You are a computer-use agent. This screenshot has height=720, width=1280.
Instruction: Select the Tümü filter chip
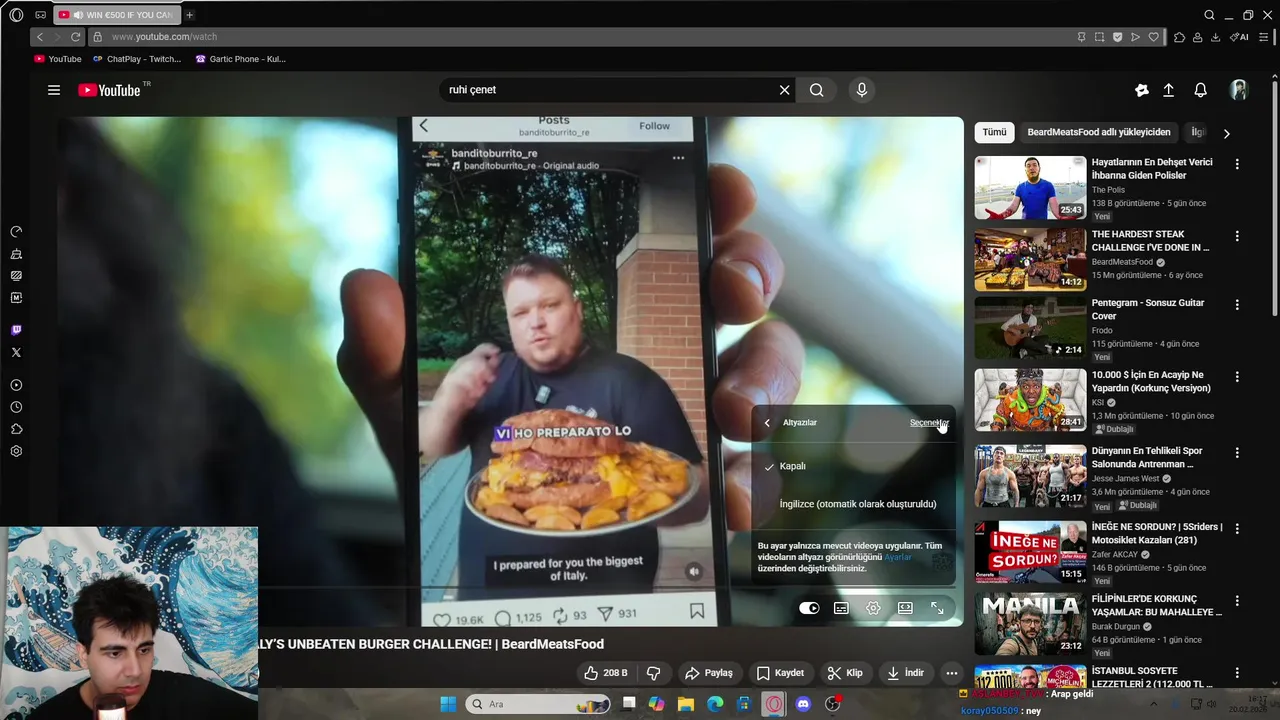pyautogui.click(x=994, y=132)
